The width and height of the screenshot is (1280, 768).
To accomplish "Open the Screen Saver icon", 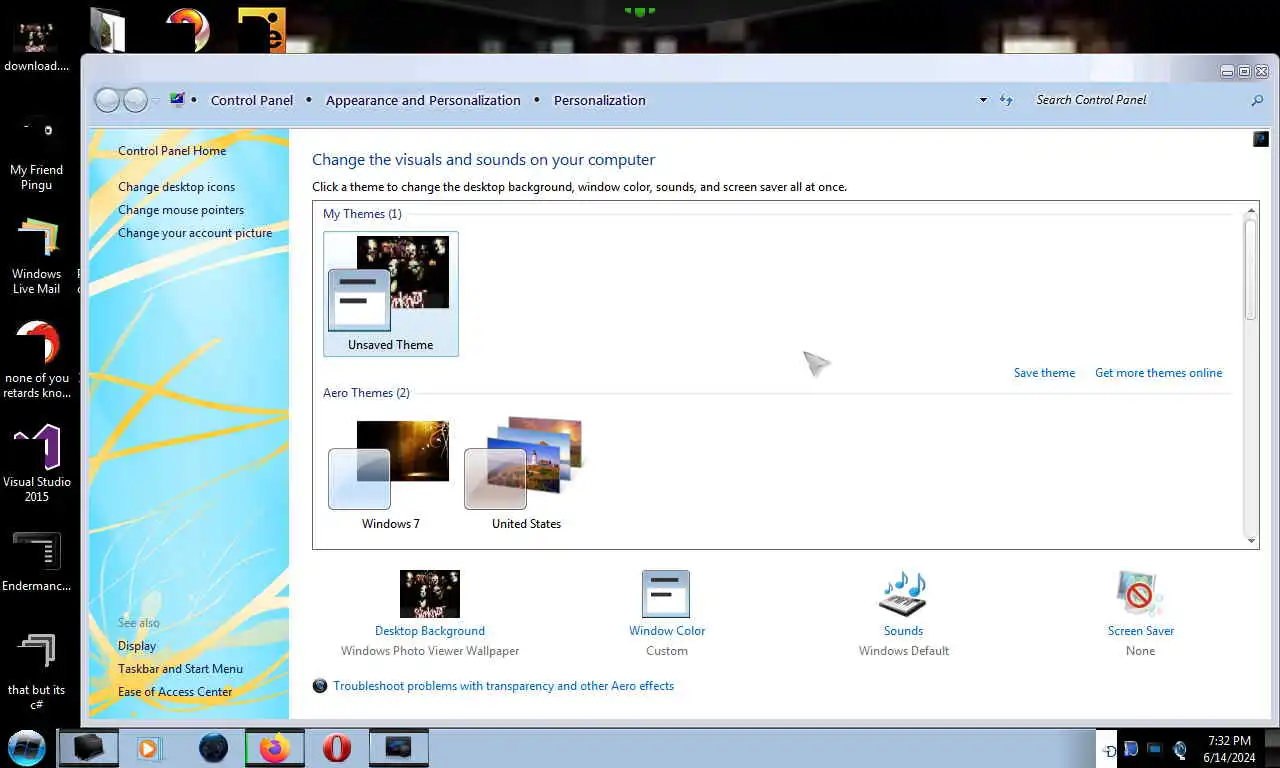I will [1140, 594].
